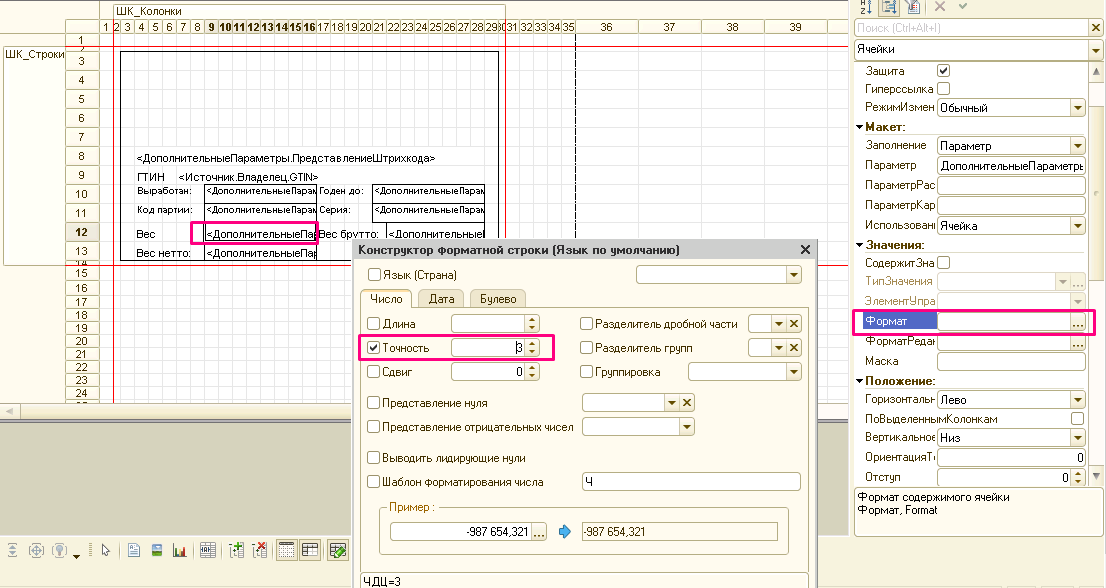
Task: Insert a picture via landscape icon
Action: [x=157, y=551]
